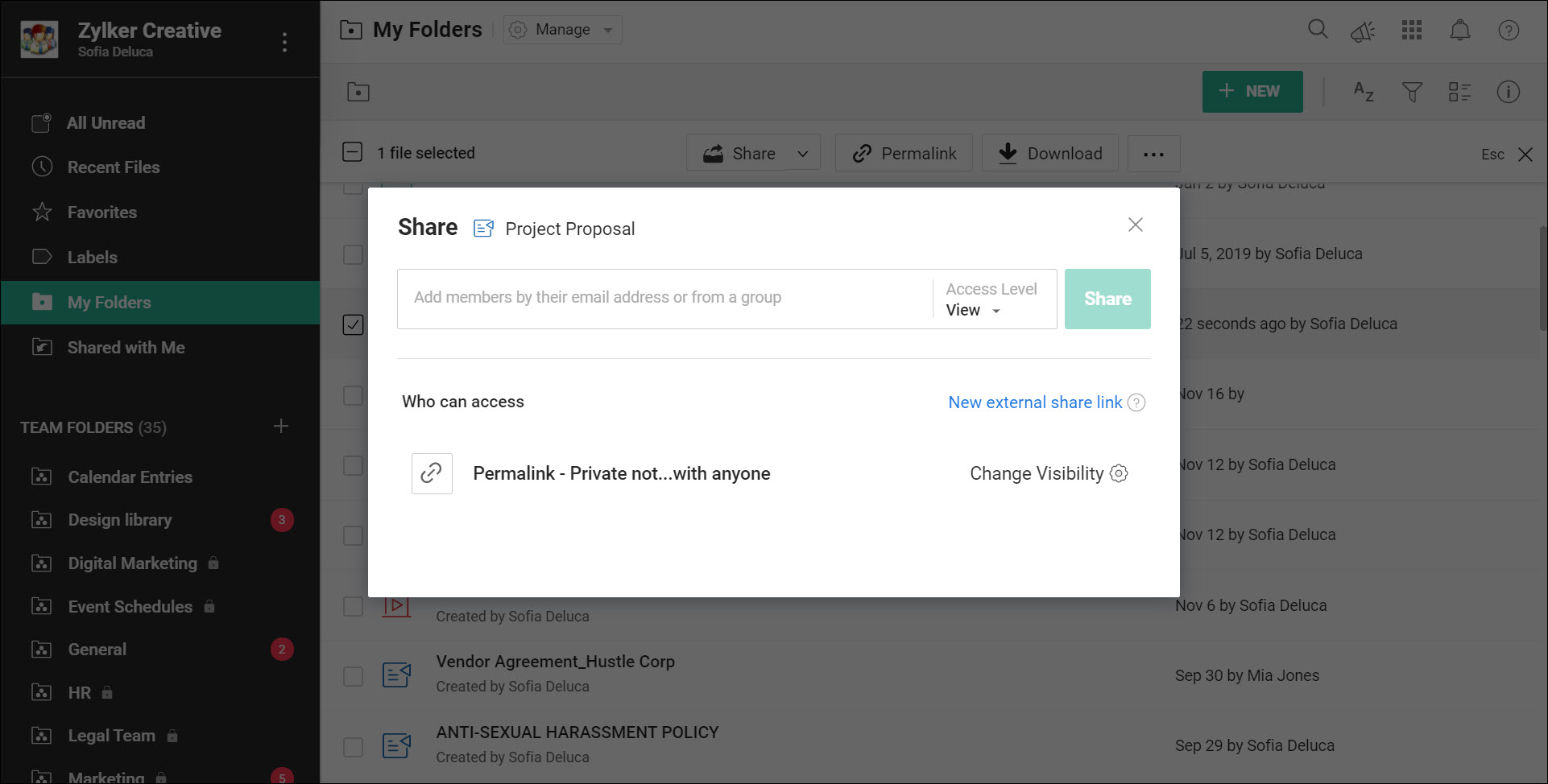Expand the Manage dropdown menu
Image resolution: width=1548 pixels, height=784 pixels.
point(563,30)
